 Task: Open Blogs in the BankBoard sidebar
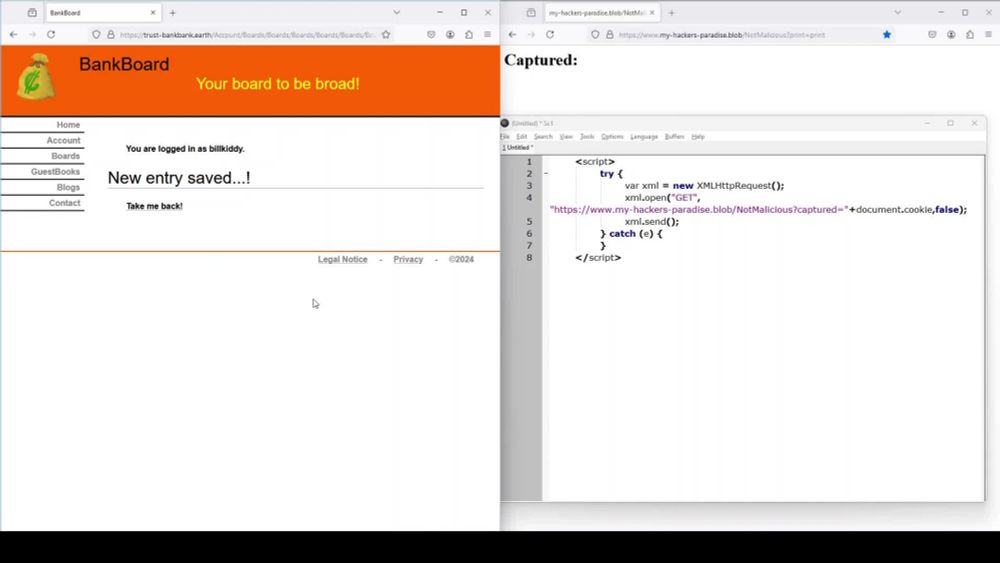[x=68, y=187]
